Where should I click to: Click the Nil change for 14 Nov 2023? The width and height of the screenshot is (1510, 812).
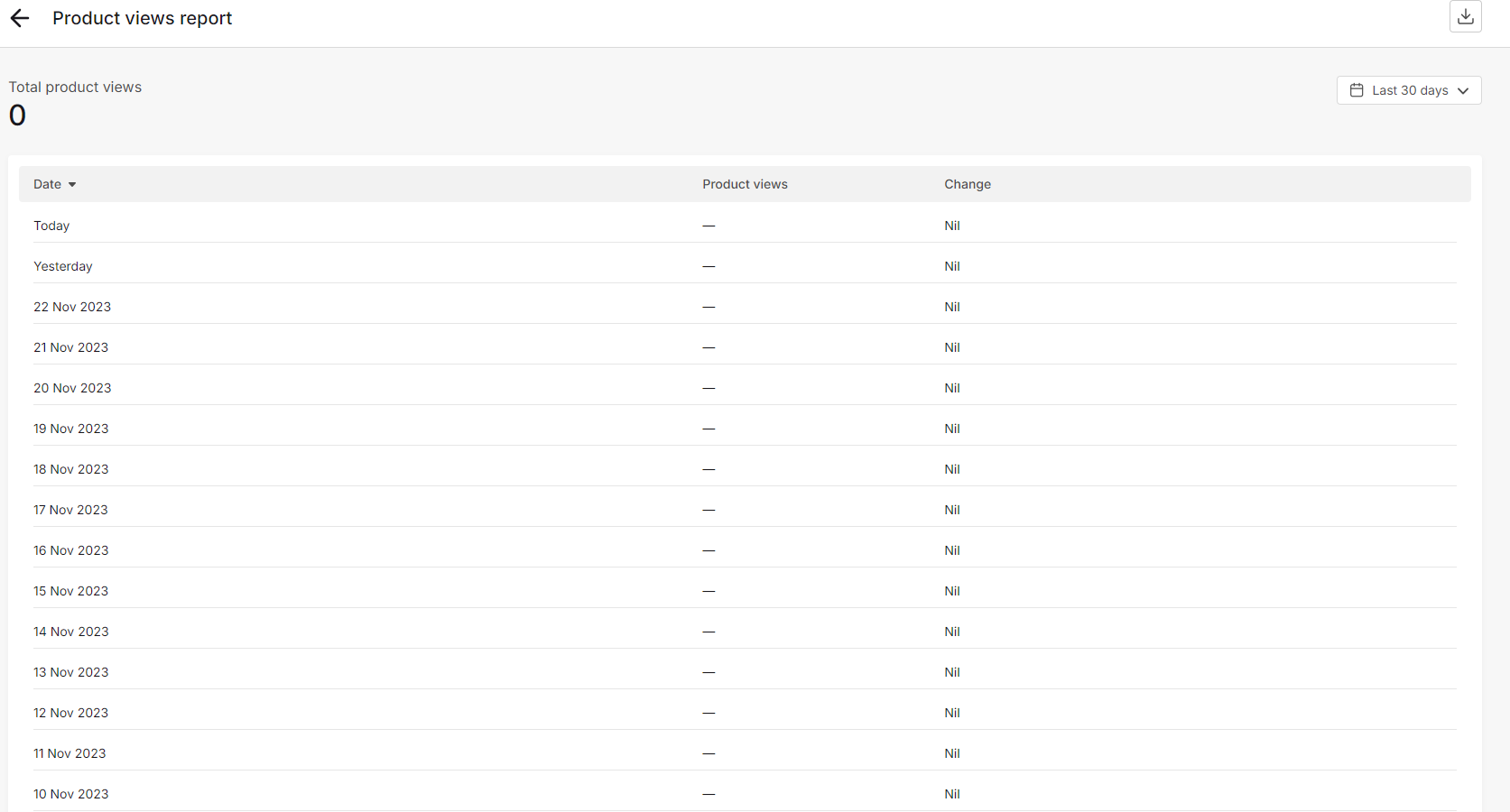coord(952,632)
